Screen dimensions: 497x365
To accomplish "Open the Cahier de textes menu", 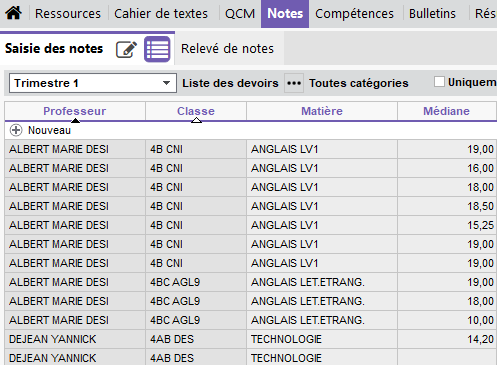I will [161, 14].
